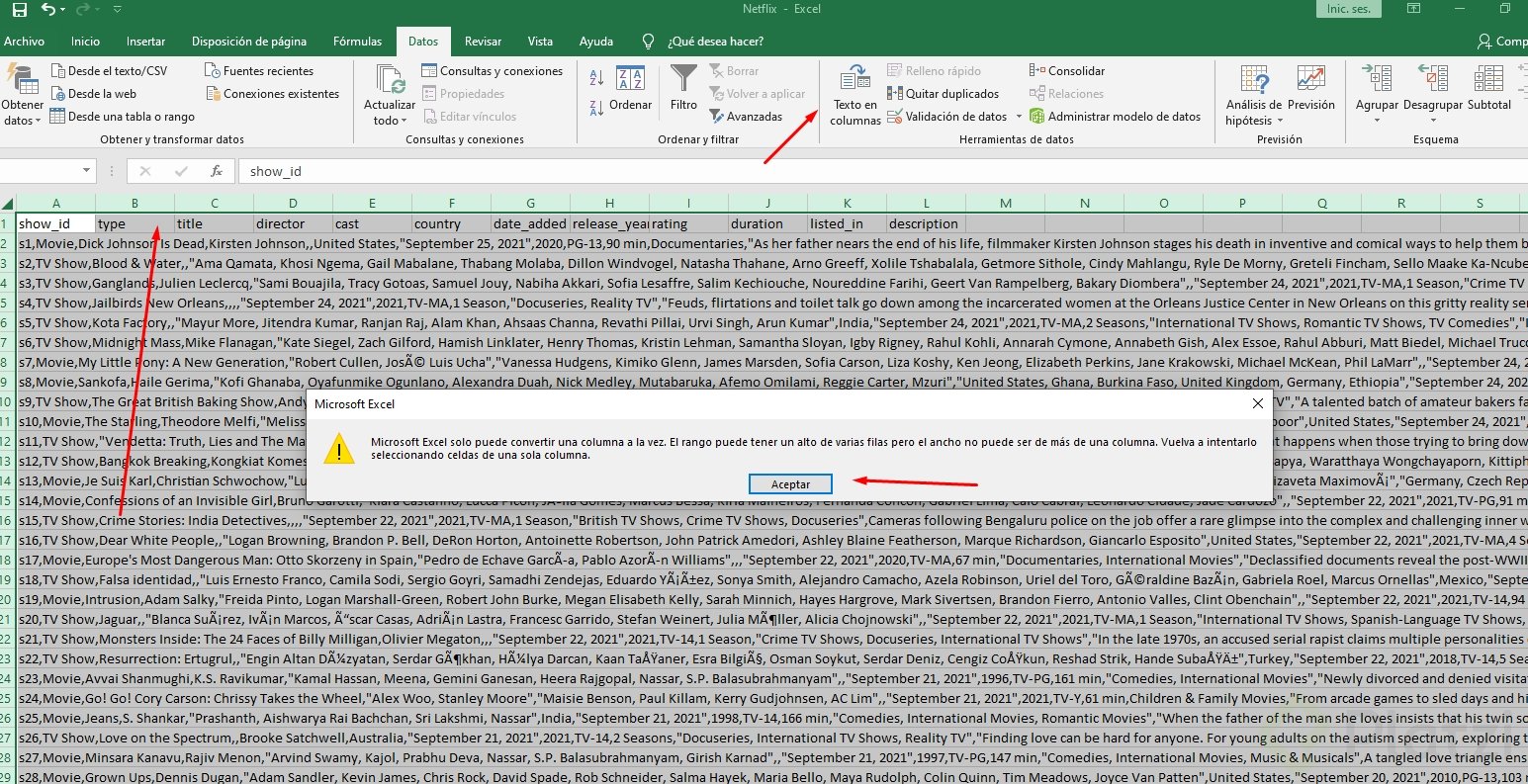Open Avanzadas filter options

[x=746, y=117]
